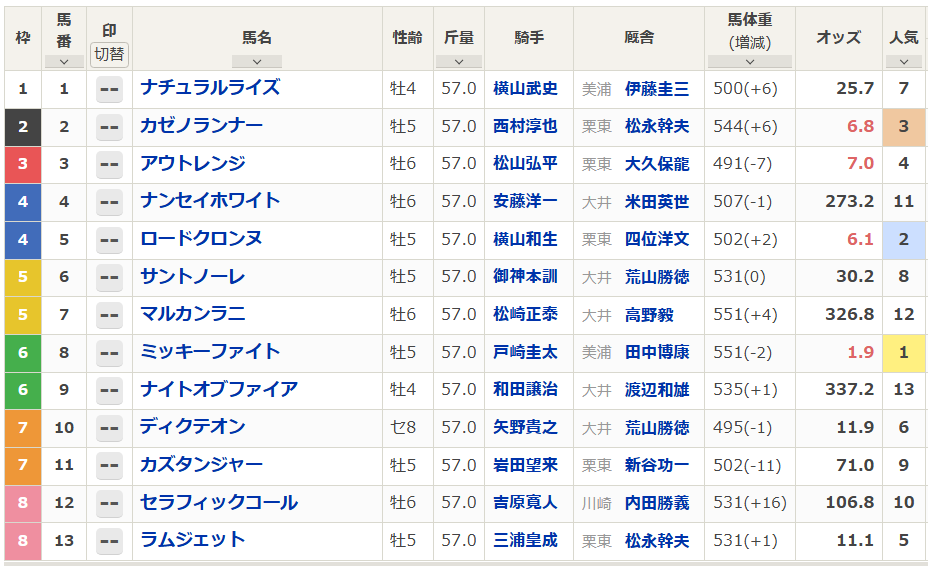
Task: Open horse page for アウトレンジ
Action: tap(193, 163)
